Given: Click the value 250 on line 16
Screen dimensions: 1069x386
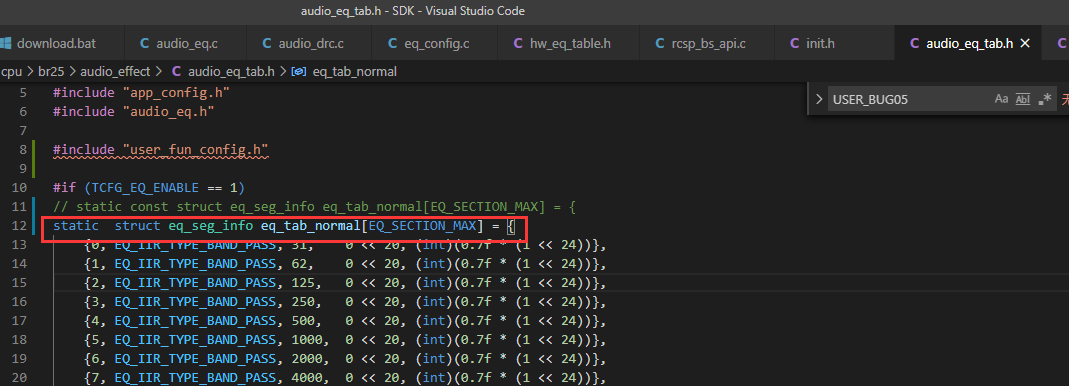Looking at the screenshot, I should 302,301.
